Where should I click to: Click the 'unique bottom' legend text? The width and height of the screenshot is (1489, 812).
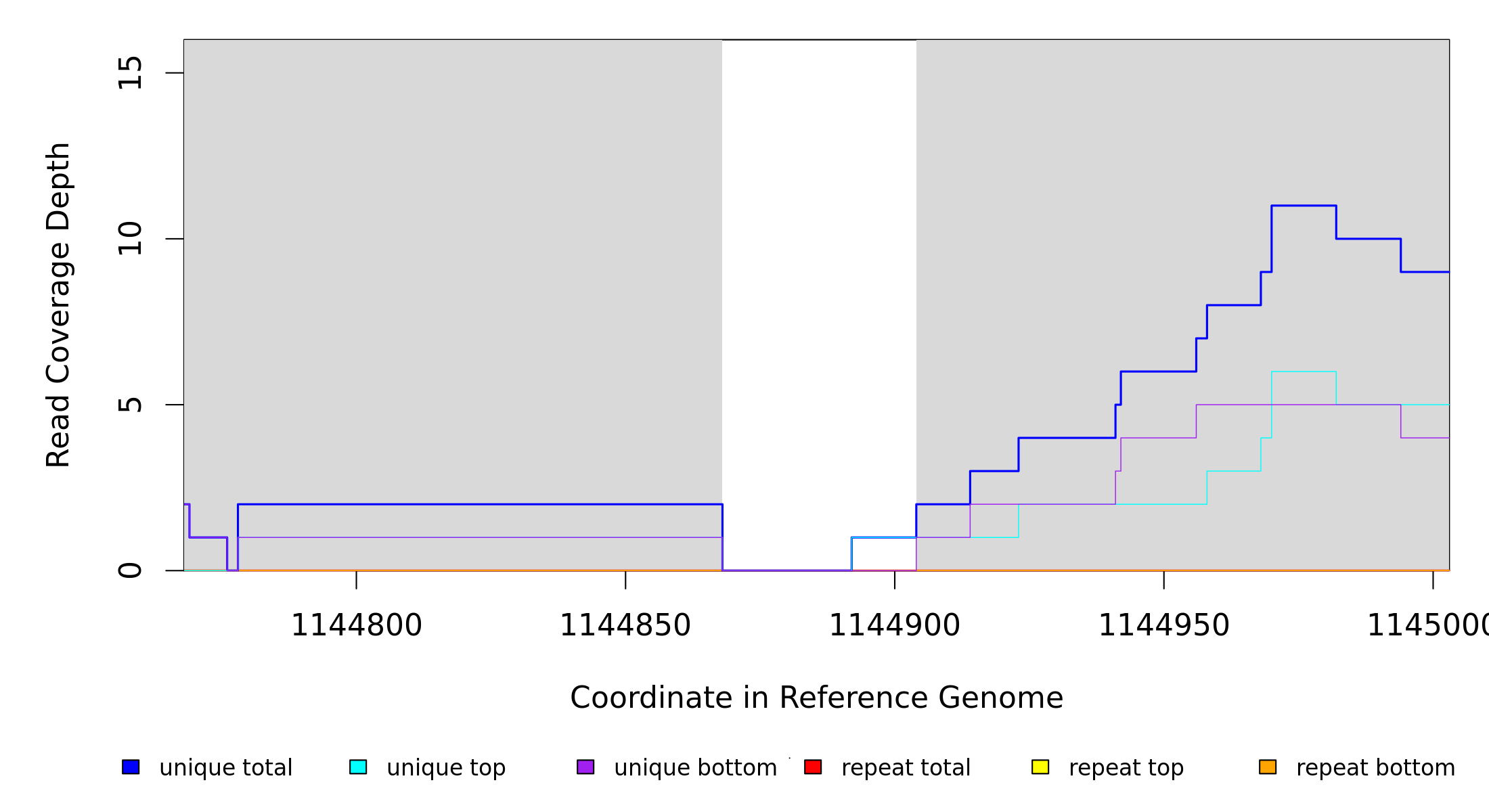tap(695, 768)
